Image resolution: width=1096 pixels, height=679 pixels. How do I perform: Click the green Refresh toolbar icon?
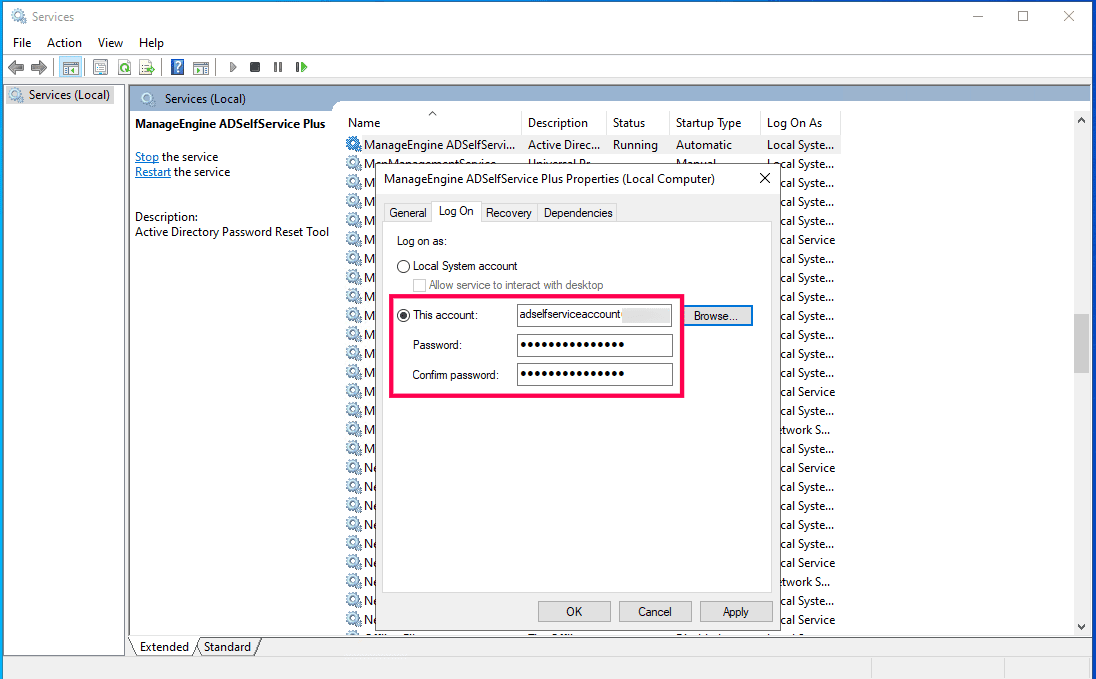click(x=124, y=67)
